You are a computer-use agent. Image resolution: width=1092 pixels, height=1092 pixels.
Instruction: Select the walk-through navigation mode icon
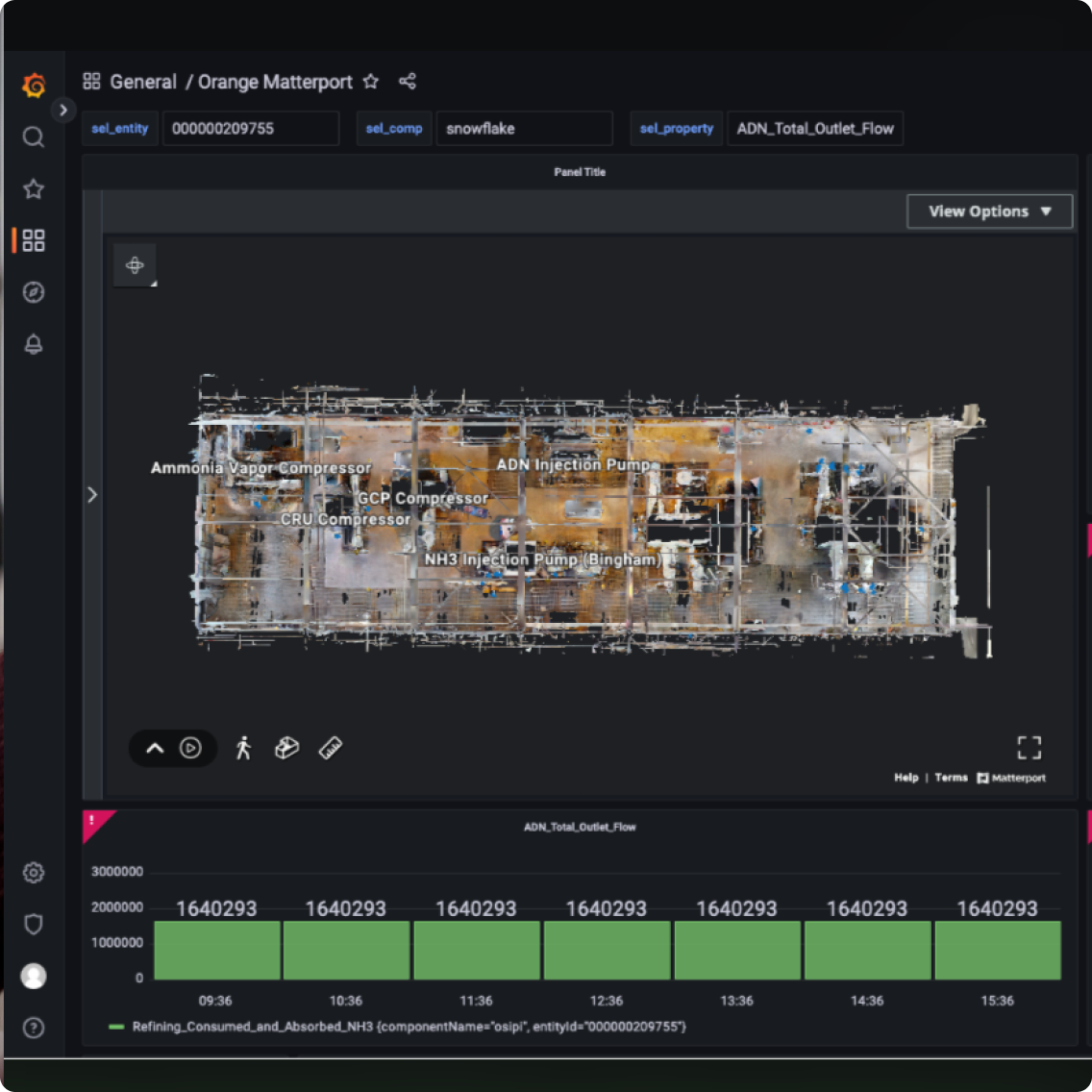tap(243, 748)
